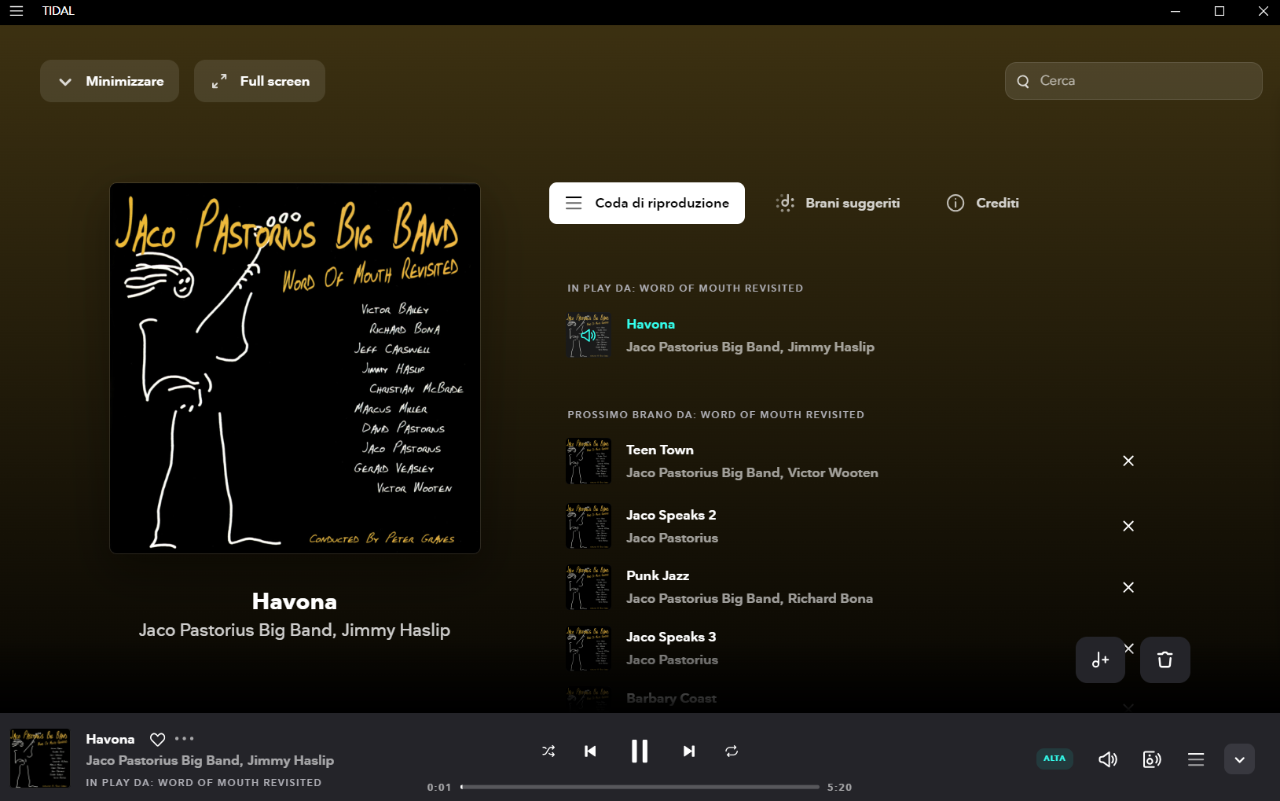Viewport: 1280px width, 801px height.
Task: Remove Teen Town from the queue
Action: (1128, 461)
